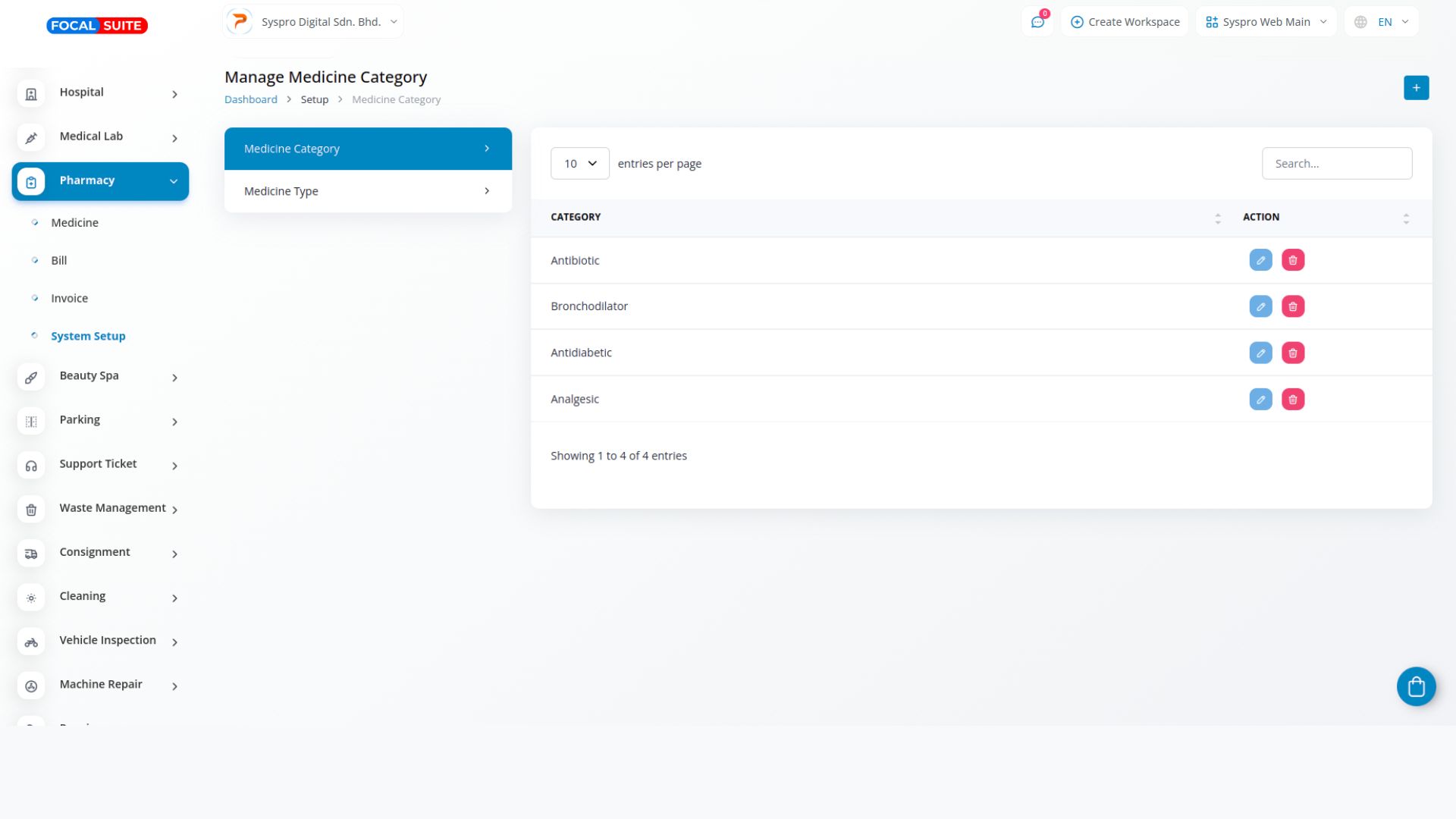1456x819 pixels.
Task: Click into the Search input field
Action: click(x=1336, y=164)
